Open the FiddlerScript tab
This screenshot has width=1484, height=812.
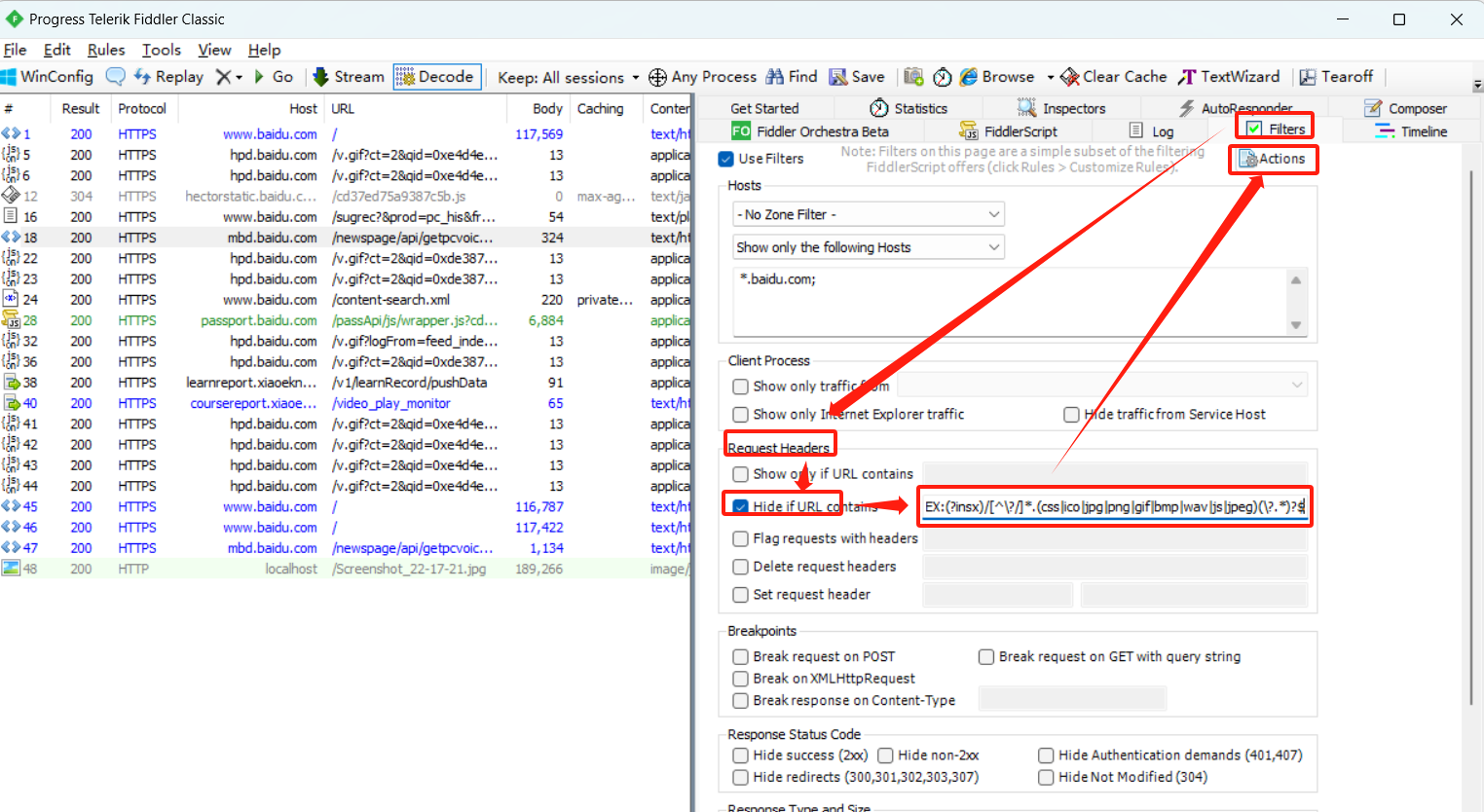pos(1008,131)
